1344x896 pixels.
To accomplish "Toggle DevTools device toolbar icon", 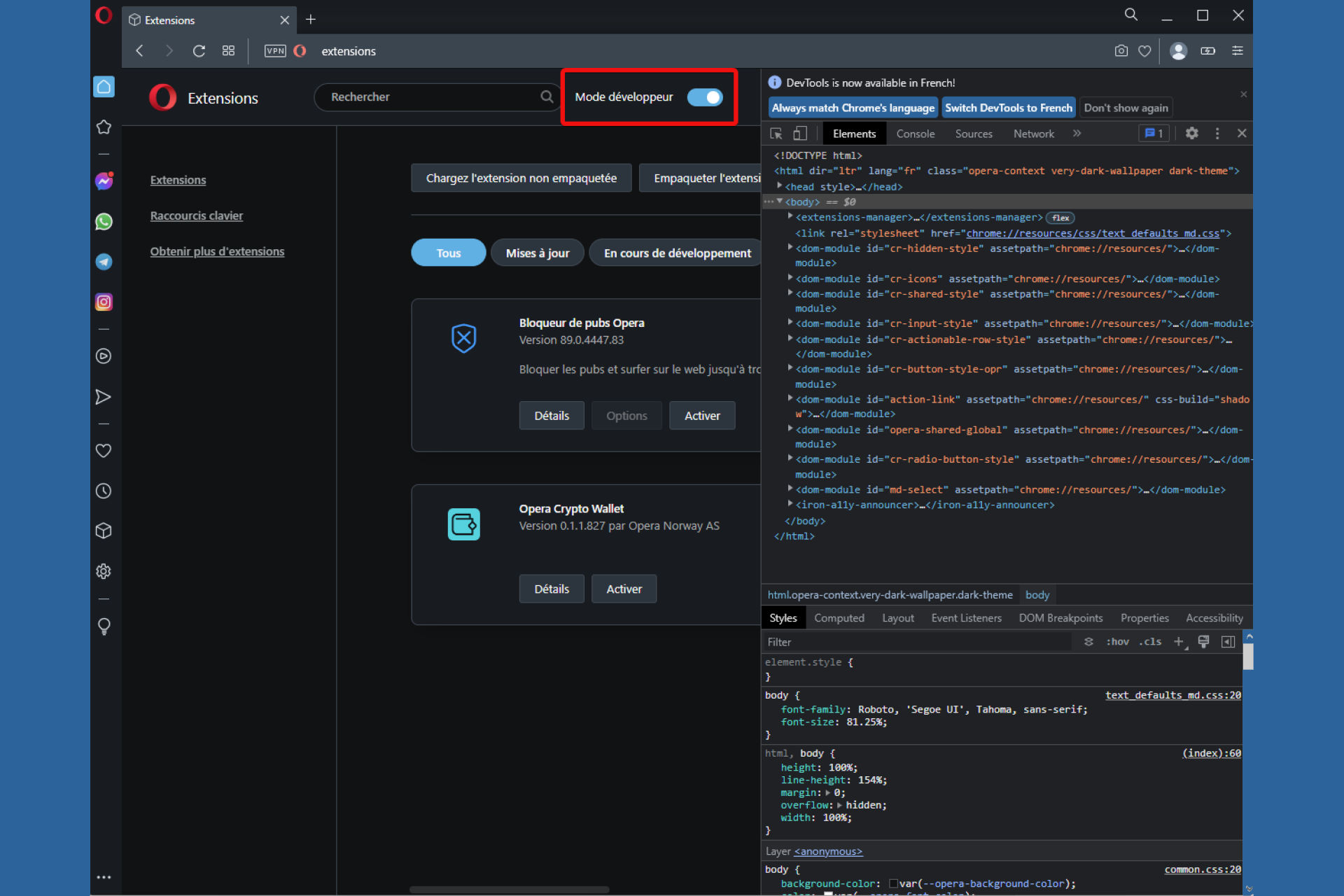I will [799, 134].
